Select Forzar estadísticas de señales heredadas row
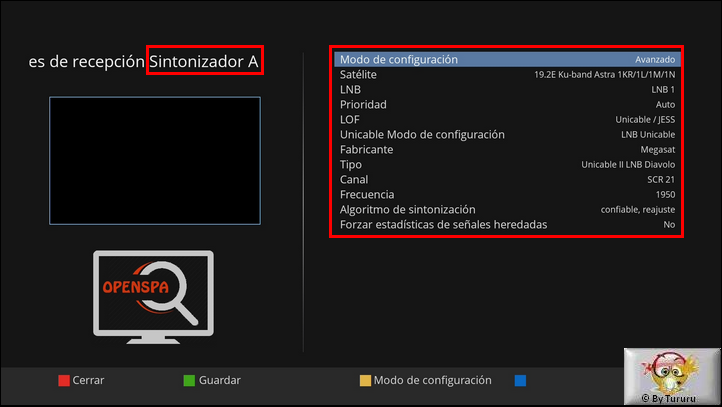The height and width of the screenshot is (407, 722). pos(507,225)
